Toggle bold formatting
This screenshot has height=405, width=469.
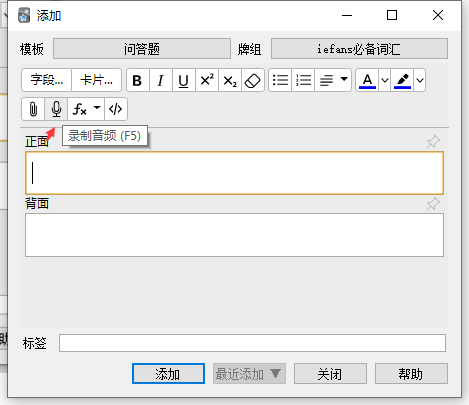138,80
